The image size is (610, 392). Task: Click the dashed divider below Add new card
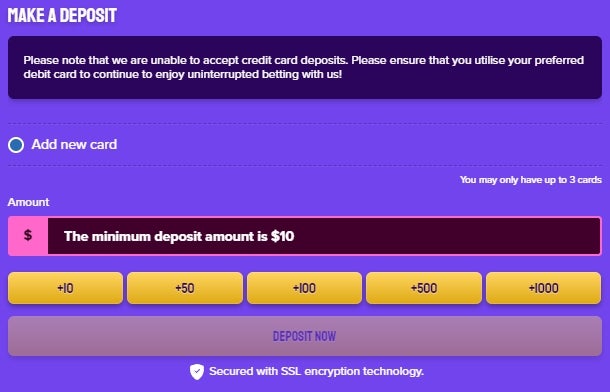305,166
